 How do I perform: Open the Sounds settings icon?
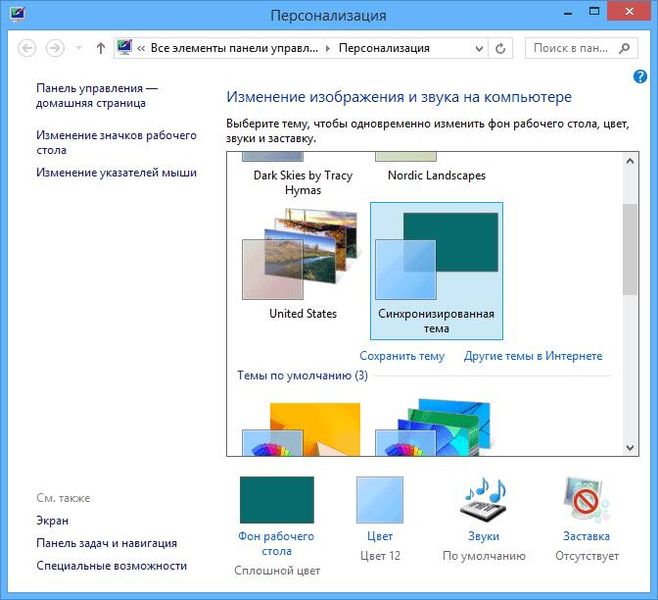[484, 499]
